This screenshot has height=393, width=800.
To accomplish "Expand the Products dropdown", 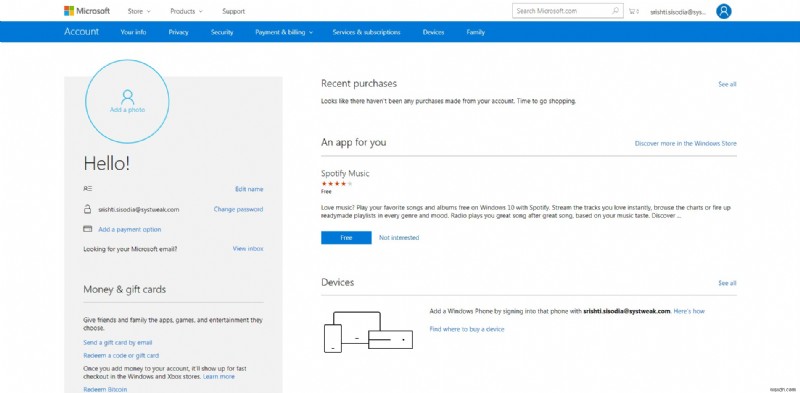I will pyautogui.click(x=186, y=11).
